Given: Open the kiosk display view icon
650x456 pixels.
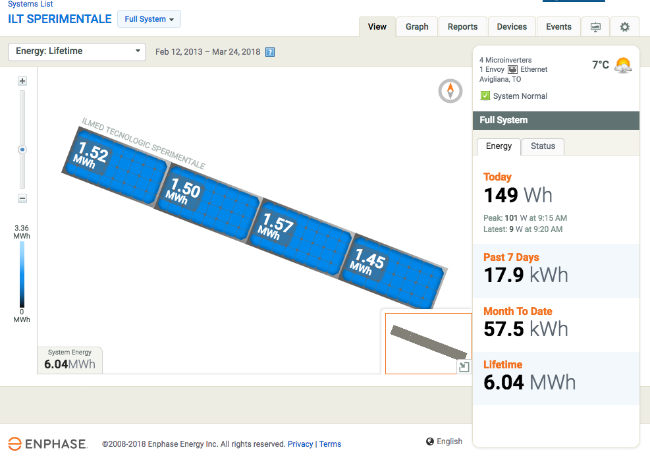Looking at the screenshot, I should pyautogui.click(x=596, y=27).
